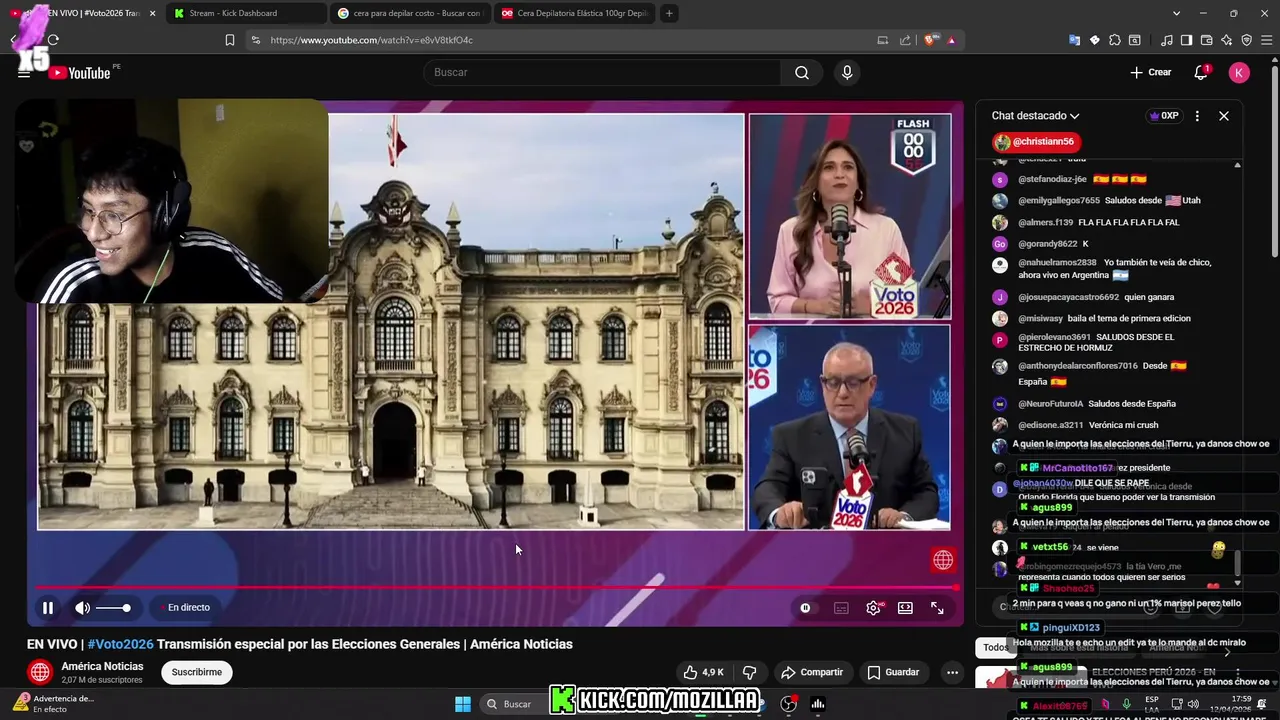1280x720 pixels.
Task: Save video with Guardar
Action: [893, 672]
